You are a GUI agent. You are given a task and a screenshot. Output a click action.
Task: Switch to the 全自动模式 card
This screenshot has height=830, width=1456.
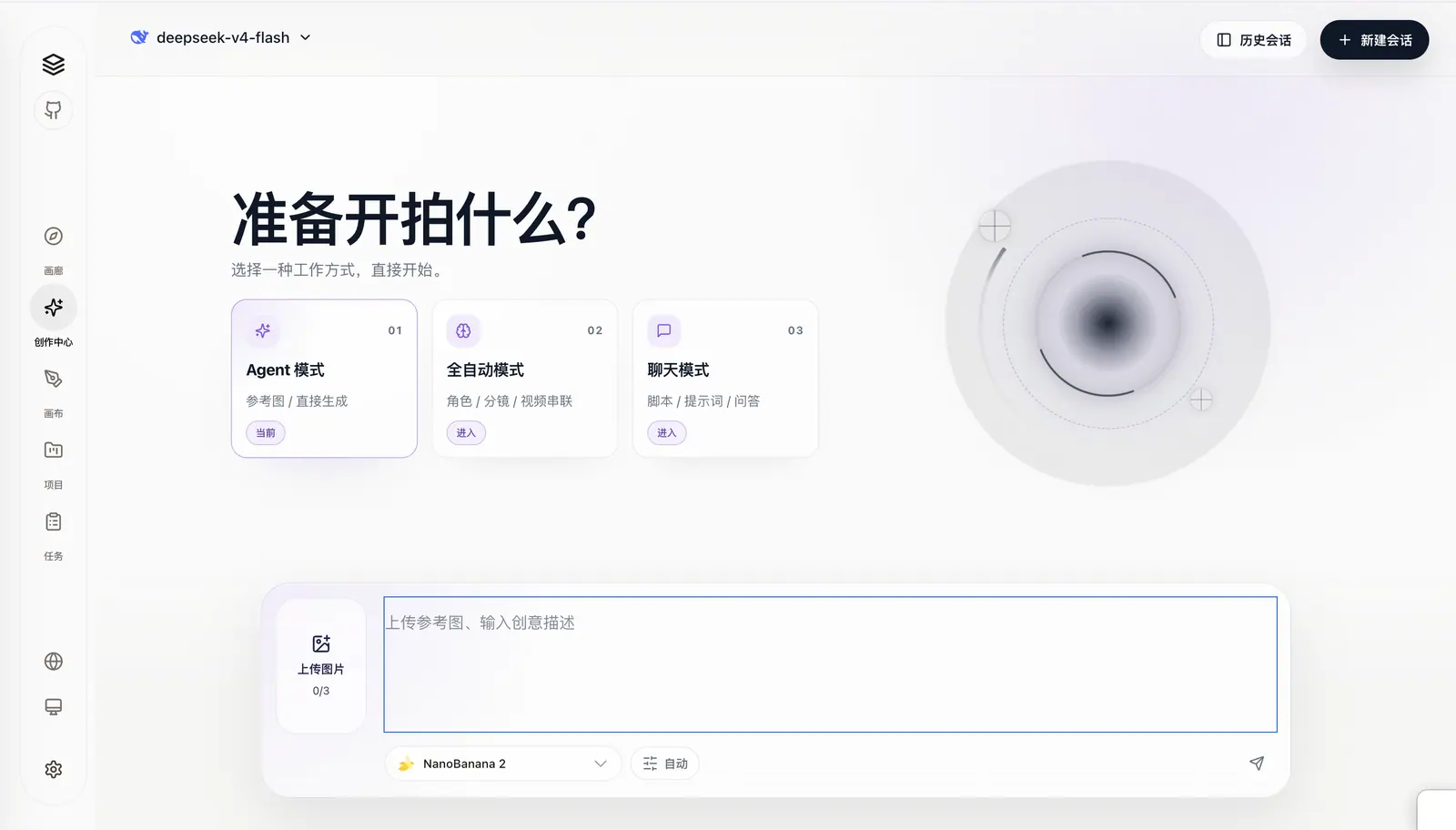pos(525,379)
